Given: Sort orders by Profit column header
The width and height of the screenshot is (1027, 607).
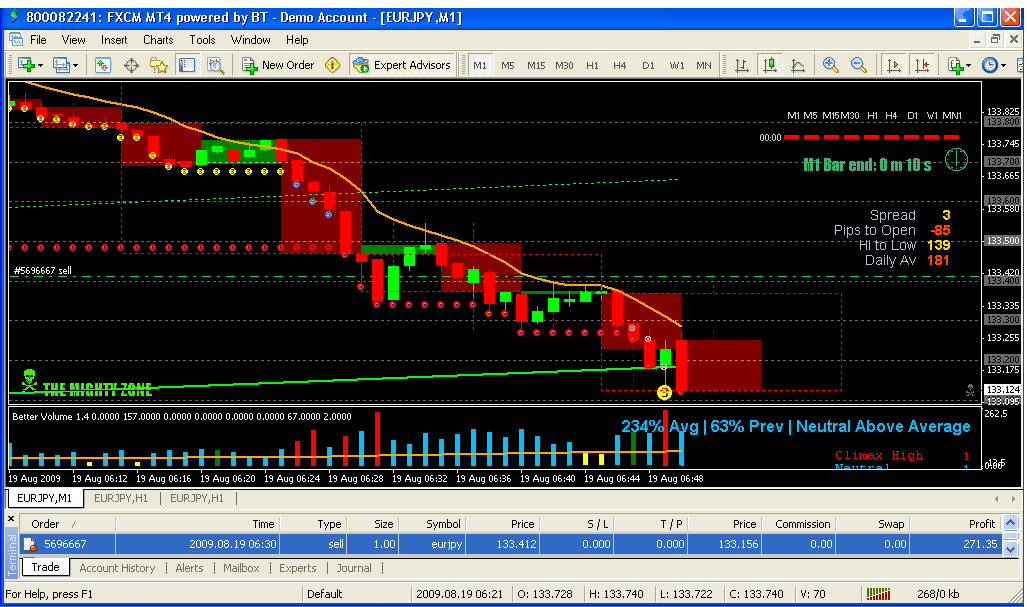Looking at the screenshot, I should [x=956, y=524].
